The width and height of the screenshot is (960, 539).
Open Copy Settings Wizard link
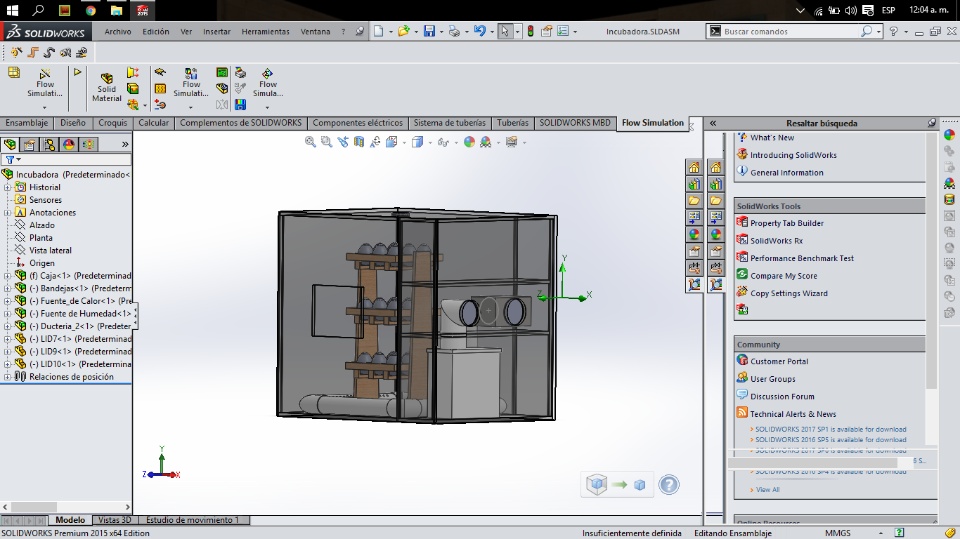(789, 293)
